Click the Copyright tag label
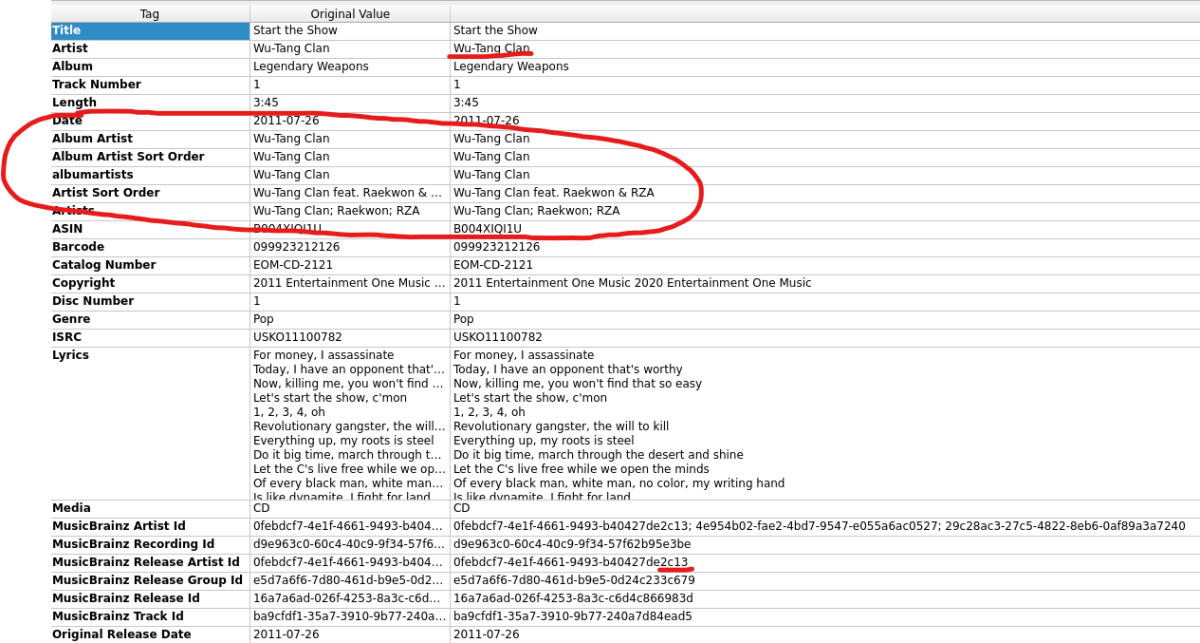1200x643 pixels. pyautogui.click(x=83, y=283)
